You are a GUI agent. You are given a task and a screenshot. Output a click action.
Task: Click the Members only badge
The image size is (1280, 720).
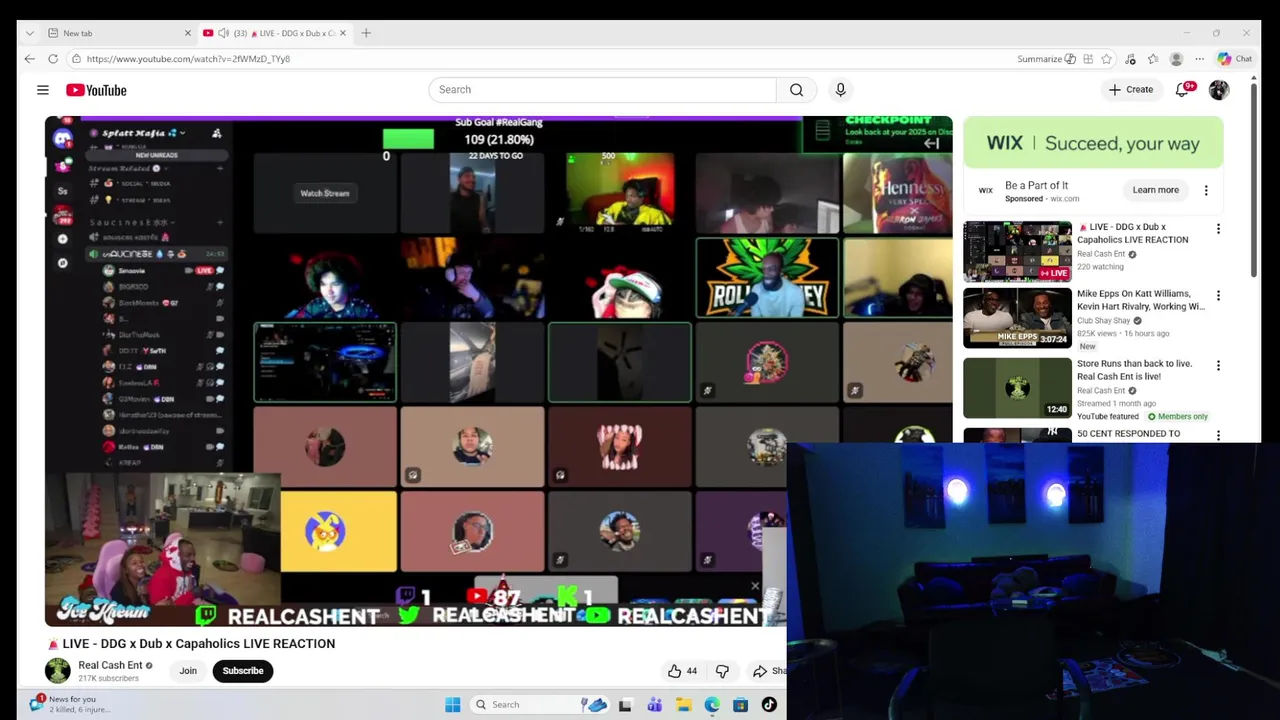(1178, 416)
